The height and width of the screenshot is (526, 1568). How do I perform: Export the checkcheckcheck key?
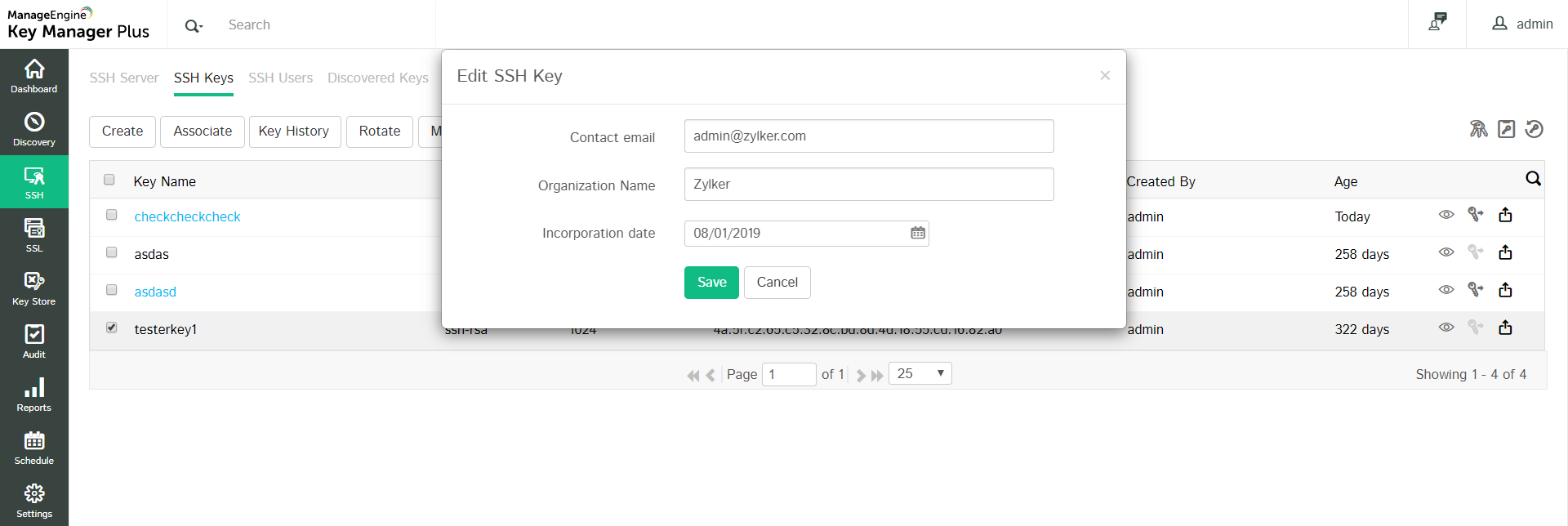[x=1505, y=216]
